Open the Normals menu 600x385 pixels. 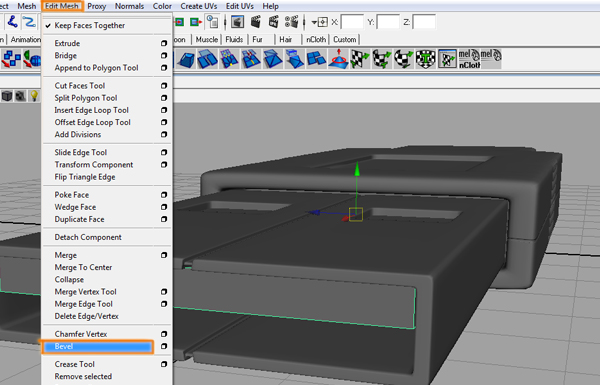coord(129,6)
